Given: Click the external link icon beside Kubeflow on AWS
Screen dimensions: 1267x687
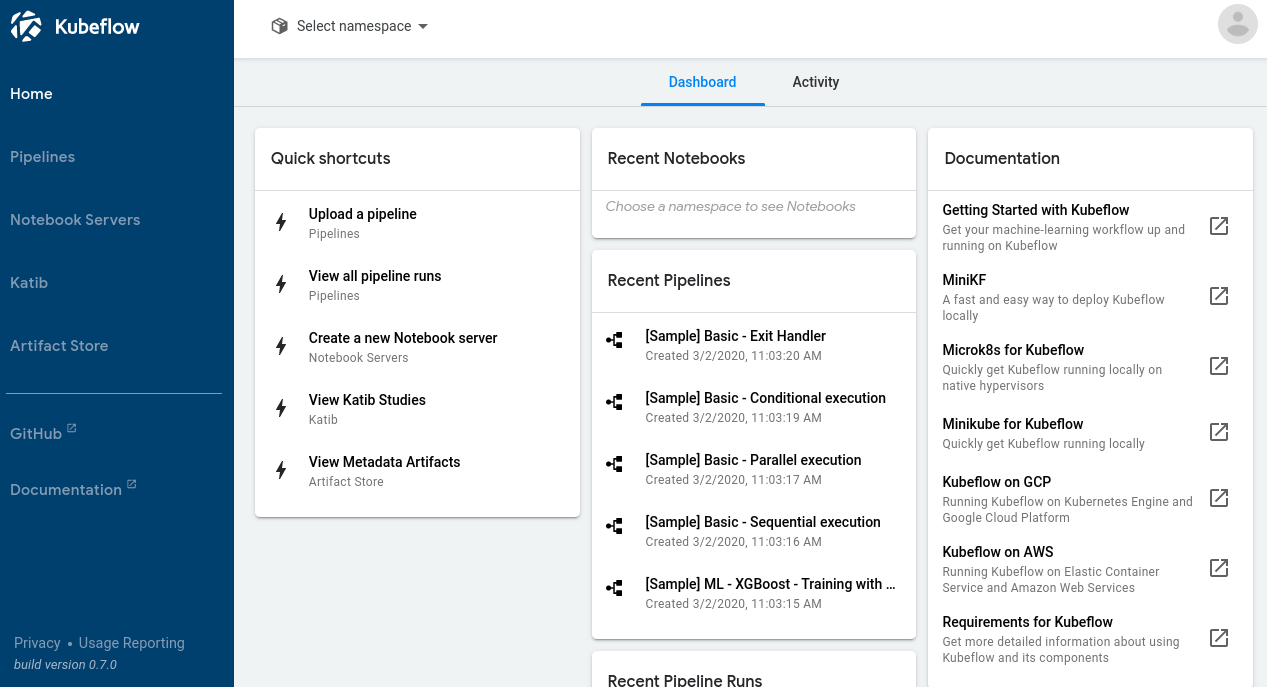Looking at the screenshot, I should 1219,568.
